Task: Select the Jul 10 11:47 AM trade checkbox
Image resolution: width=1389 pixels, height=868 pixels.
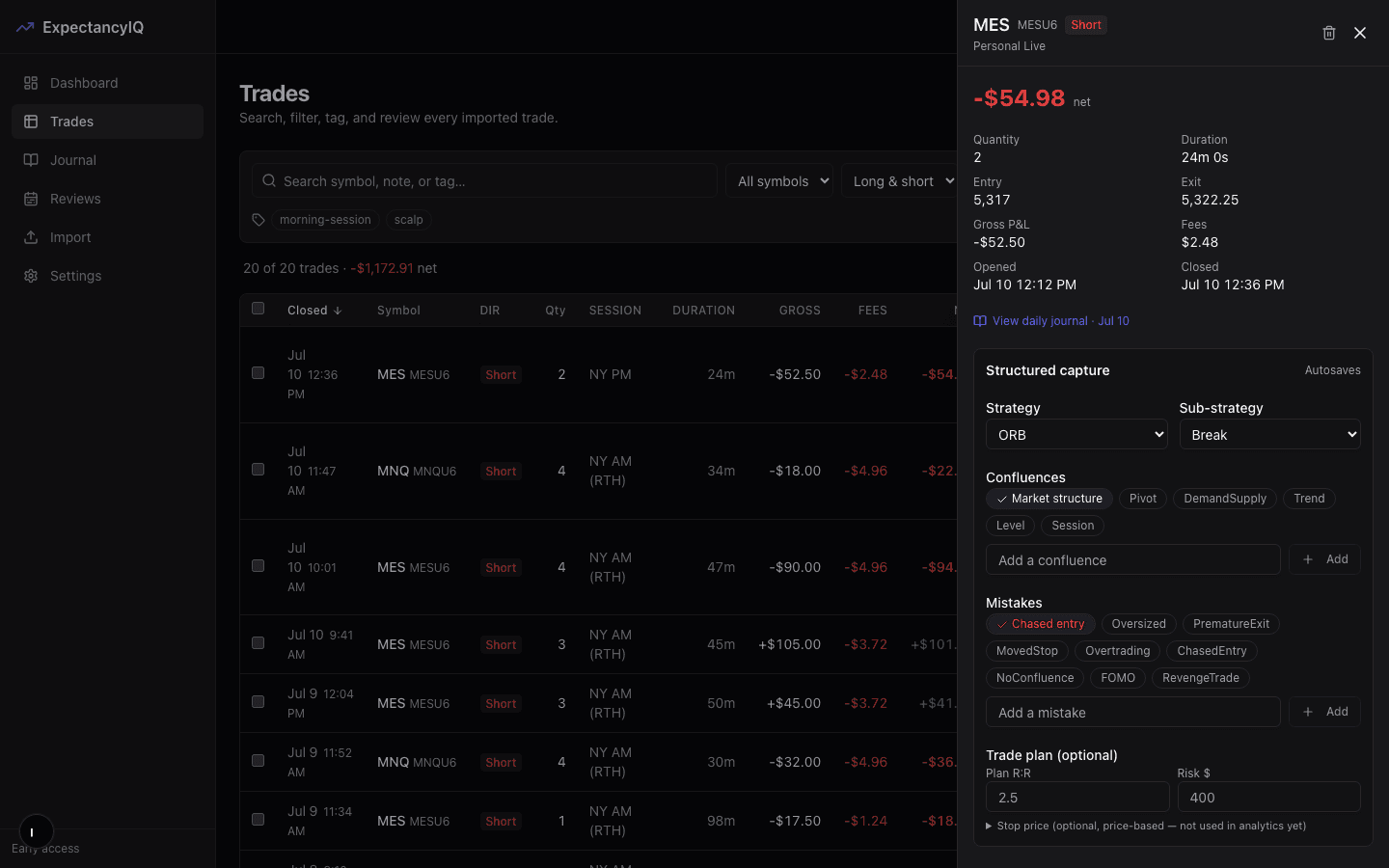Action: [258, 469]
